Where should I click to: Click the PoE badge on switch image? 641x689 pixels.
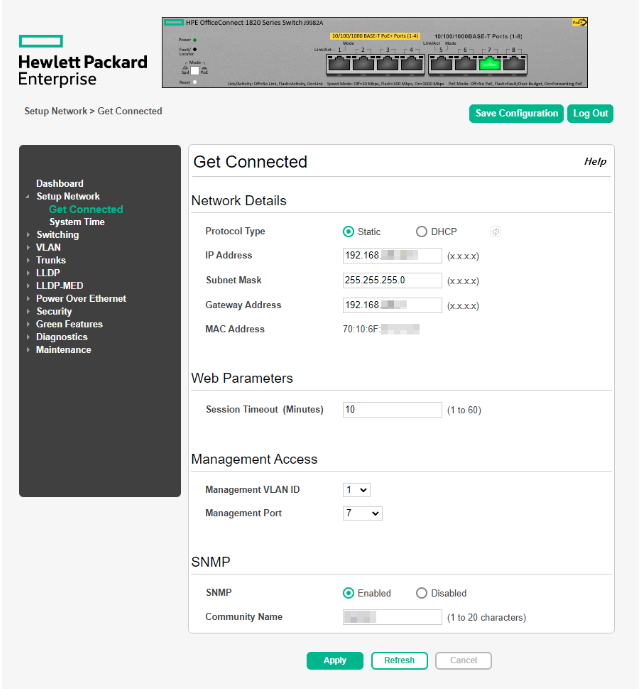point(579,22)
